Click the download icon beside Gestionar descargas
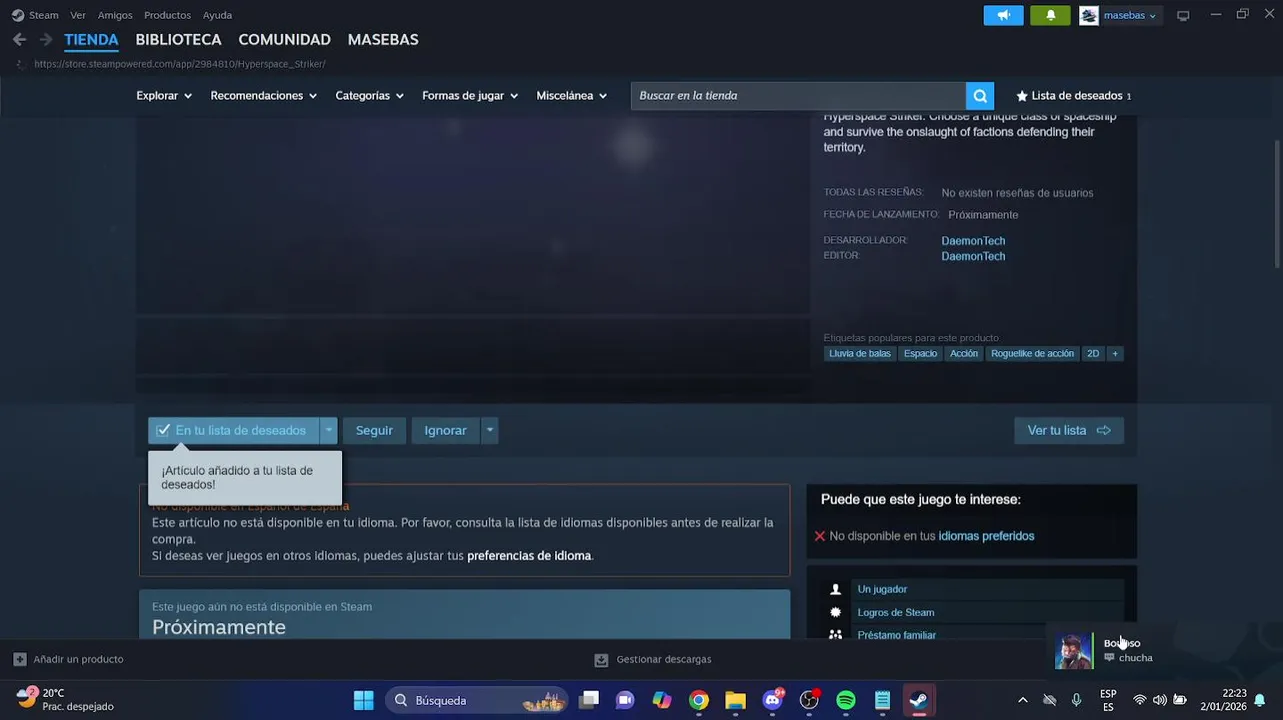Screen dimensions: 1283x720 pos(601,660)
